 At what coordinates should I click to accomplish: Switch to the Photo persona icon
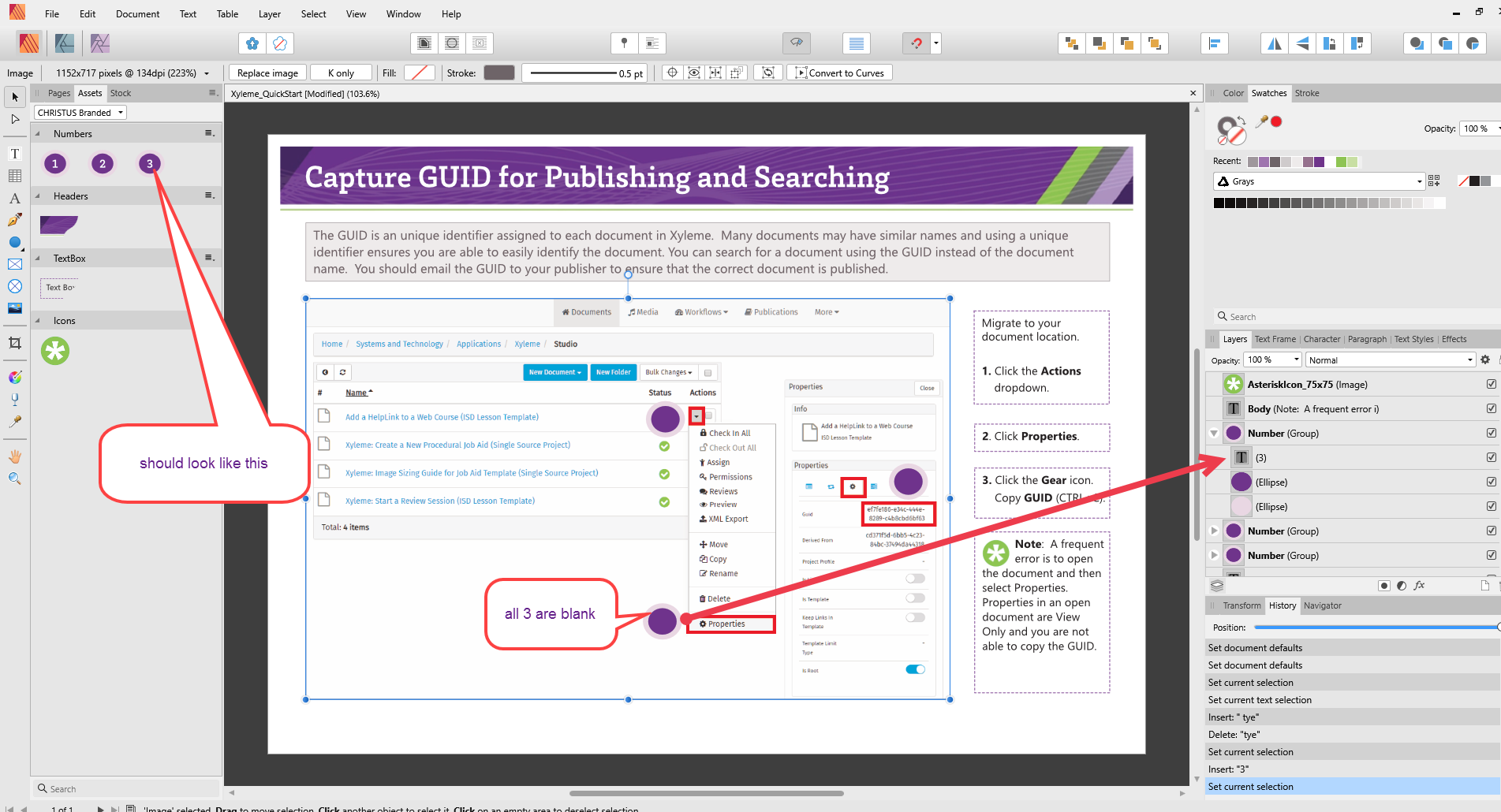[x=100, y=43]
